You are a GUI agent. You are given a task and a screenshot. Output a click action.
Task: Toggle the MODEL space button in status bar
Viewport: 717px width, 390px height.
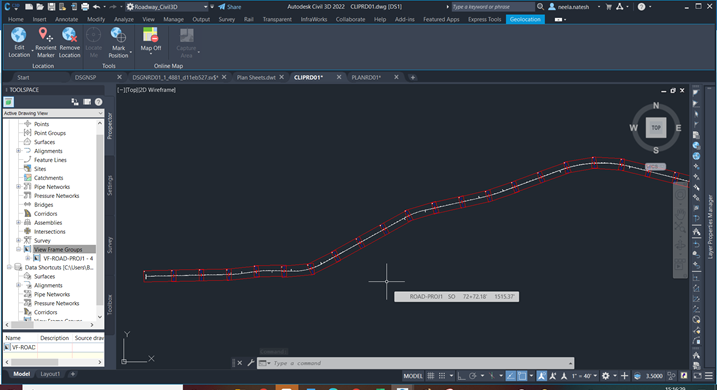[x=412, y=376]
